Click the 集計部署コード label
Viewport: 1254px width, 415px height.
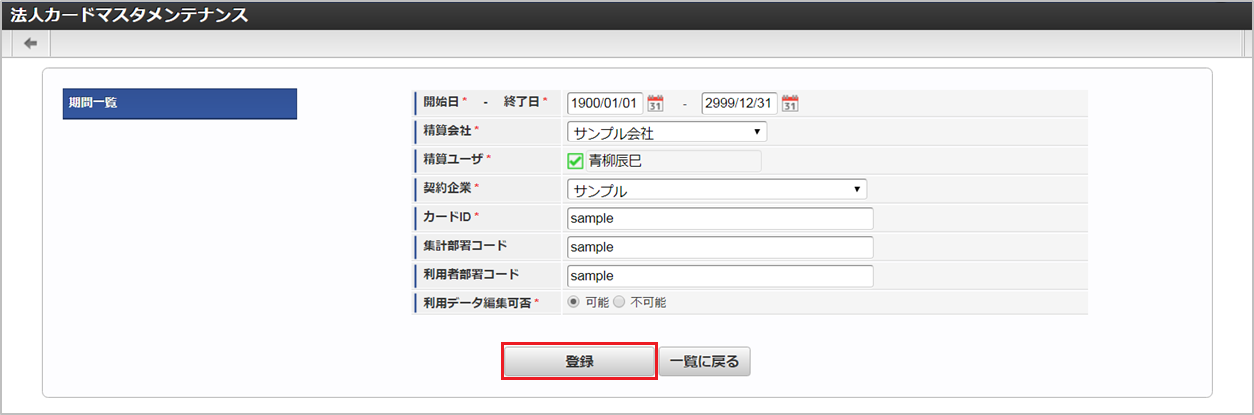465,244
